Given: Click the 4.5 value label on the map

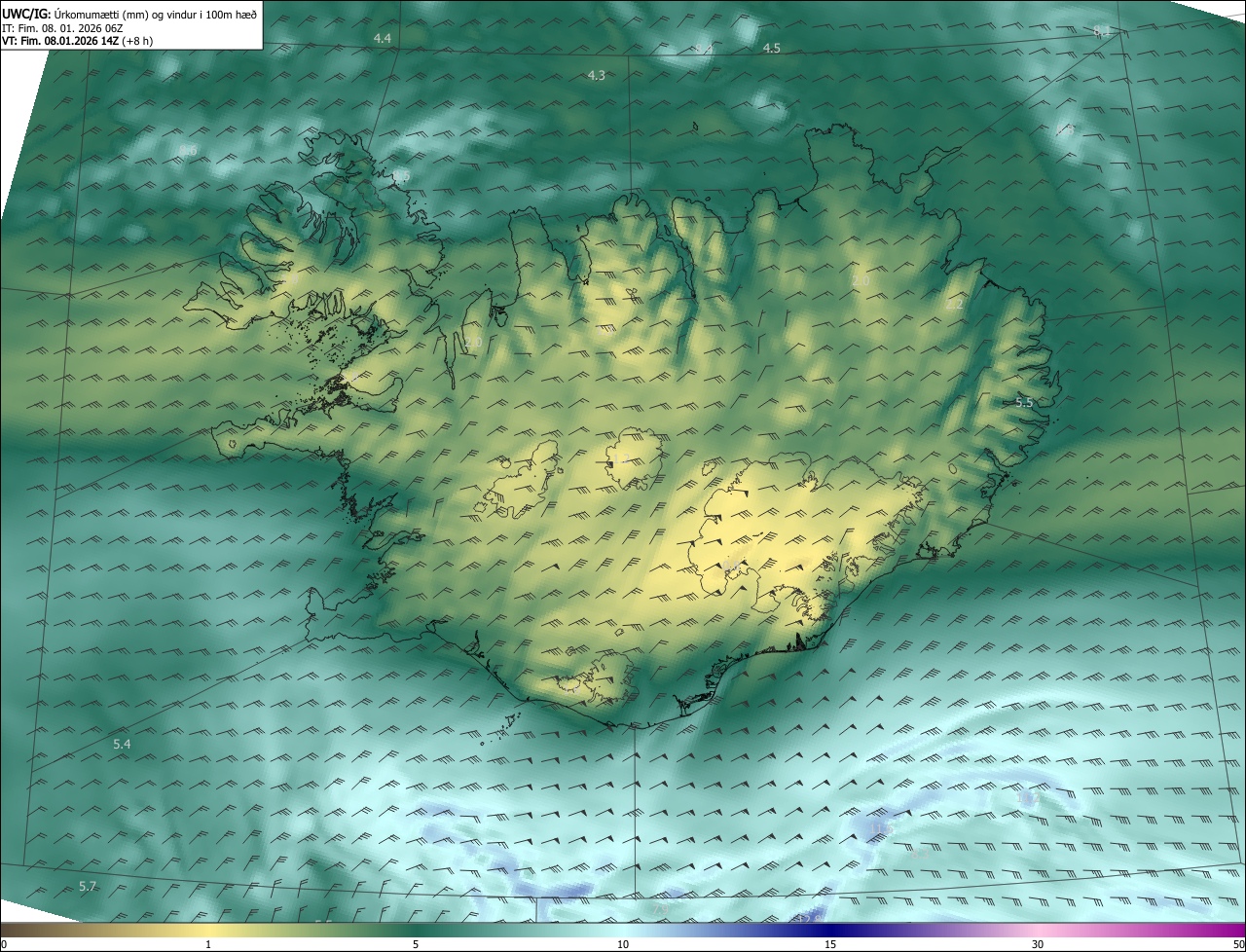Looking at the screenshot, I should pyautogui.click(x=771, y=48).
